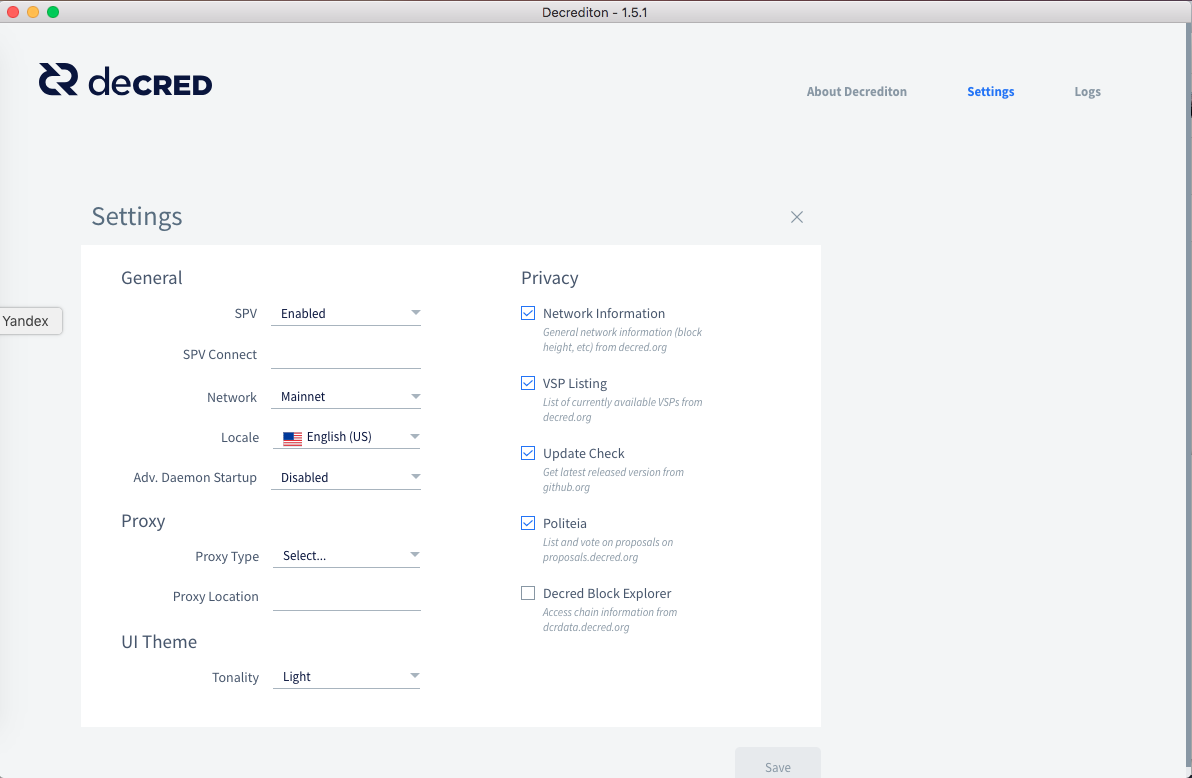Open the Tonality dropdown showing Light
The image size is (1192, 778).
347,677
